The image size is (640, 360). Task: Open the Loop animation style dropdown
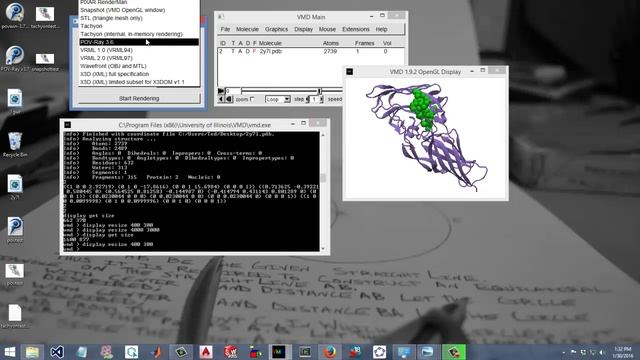point(278,99)
